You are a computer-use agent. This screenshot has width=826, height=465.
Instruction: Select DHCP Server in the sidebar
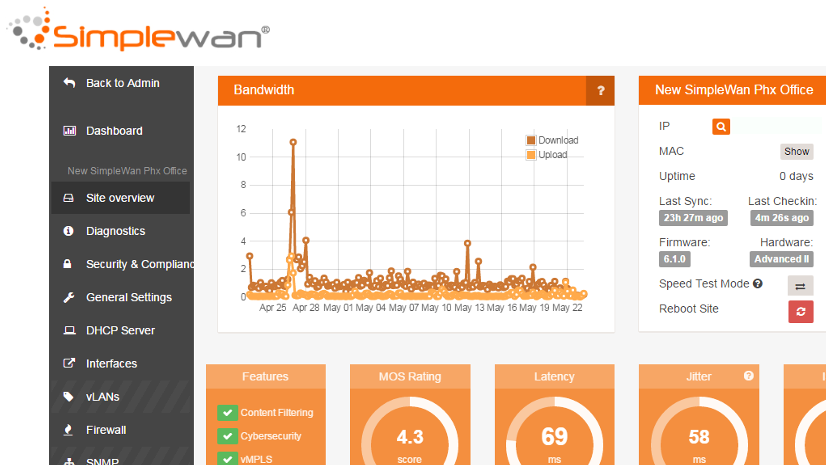pyautogui.click(x=120, y=330)
